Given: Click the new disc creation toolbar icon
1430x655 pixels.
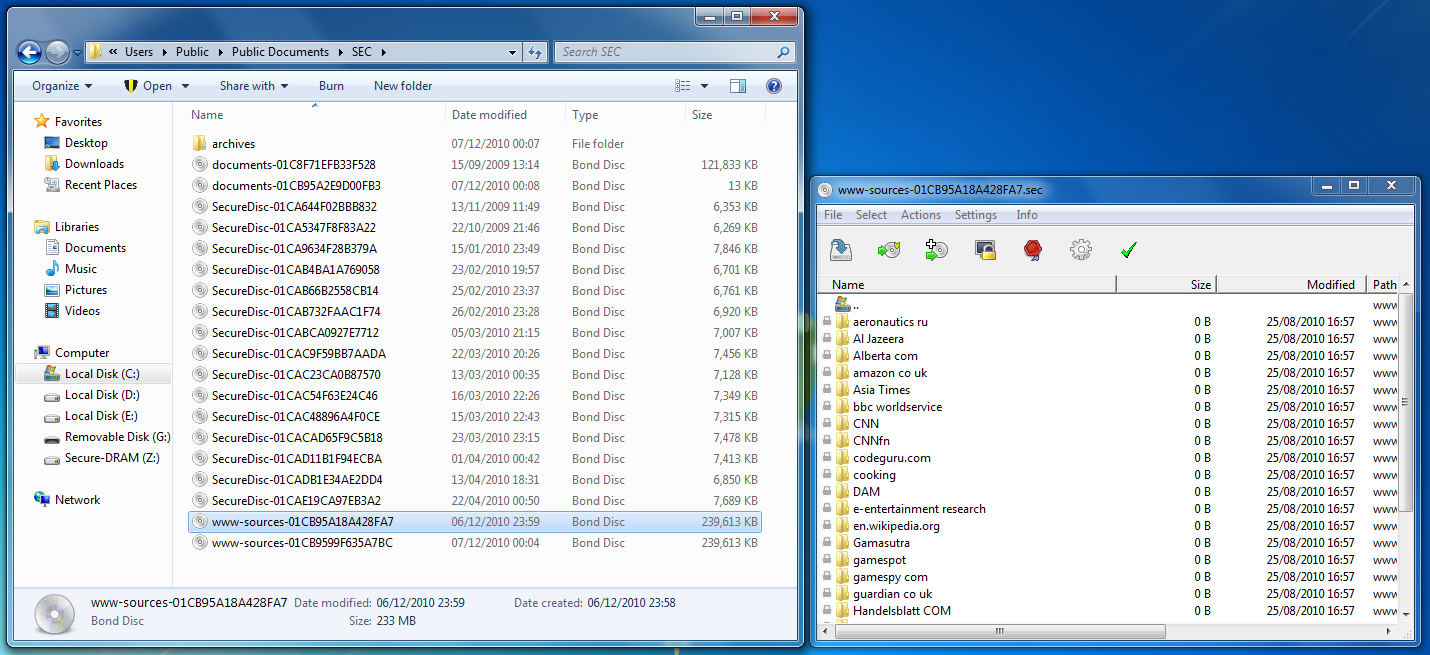Looking at the screenshot, I should coord(935,249).
